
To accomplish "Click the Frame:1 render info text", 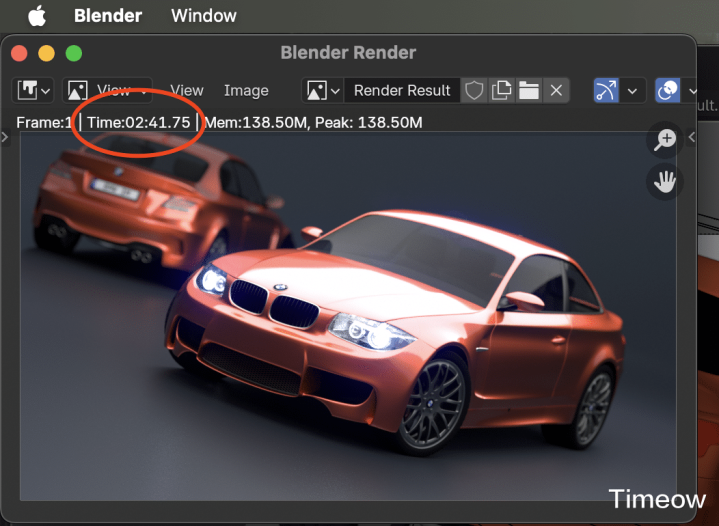I will pos(44,123).
